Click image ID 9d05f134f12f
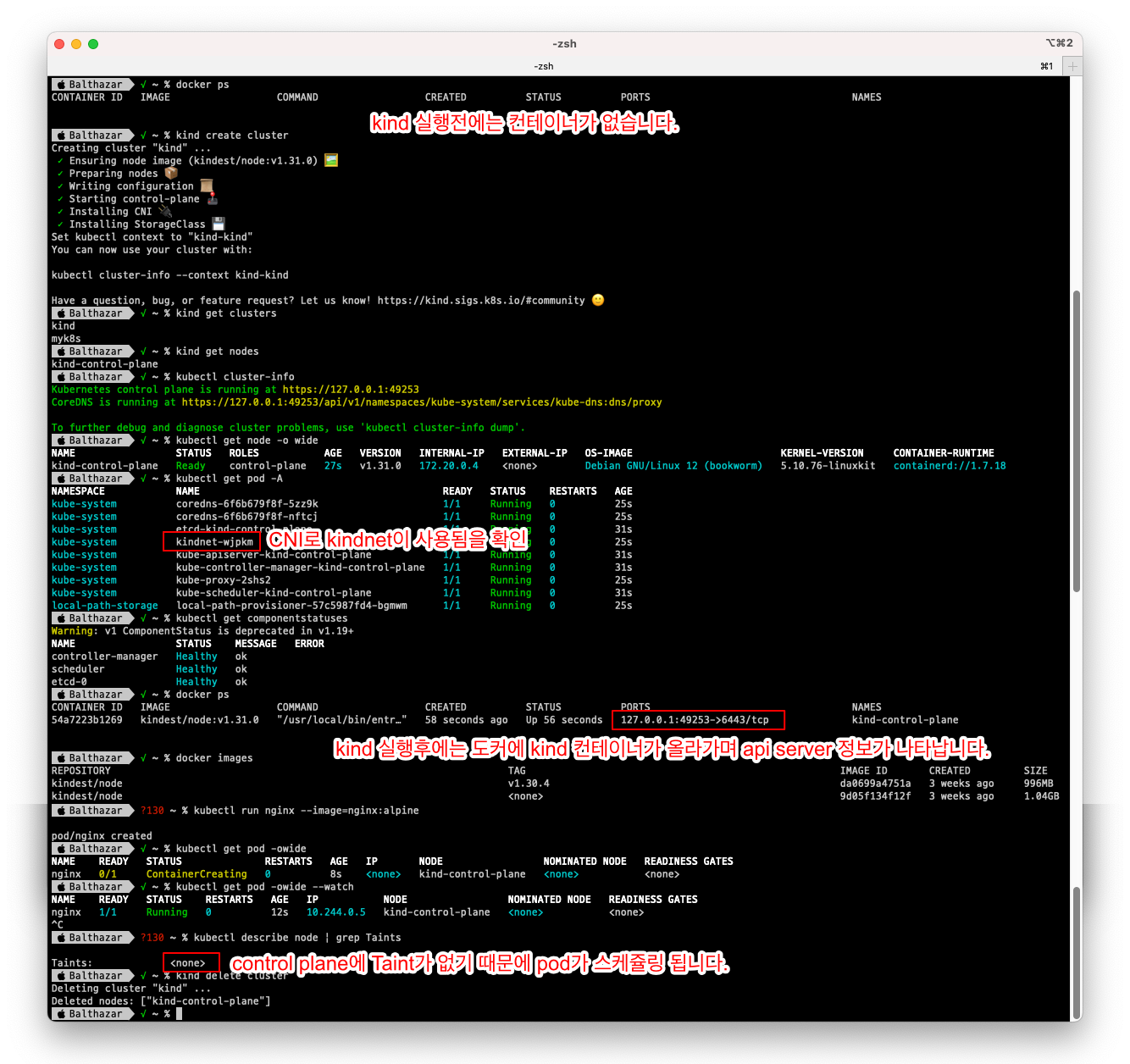 tap(876, 796)
